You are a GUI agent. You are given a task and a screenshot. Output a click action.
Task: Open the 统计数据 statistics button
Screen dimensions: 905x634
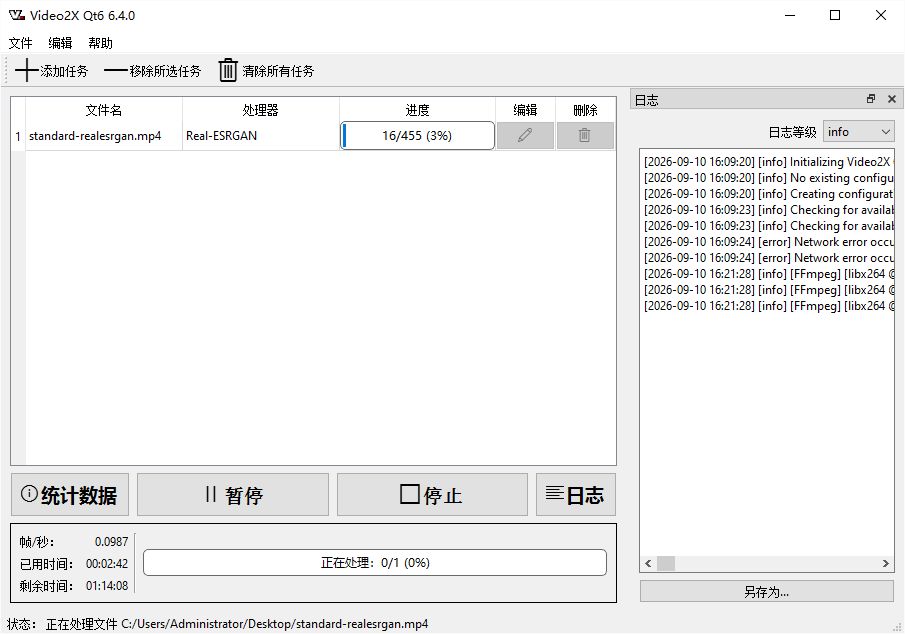[x=70, y=495]
